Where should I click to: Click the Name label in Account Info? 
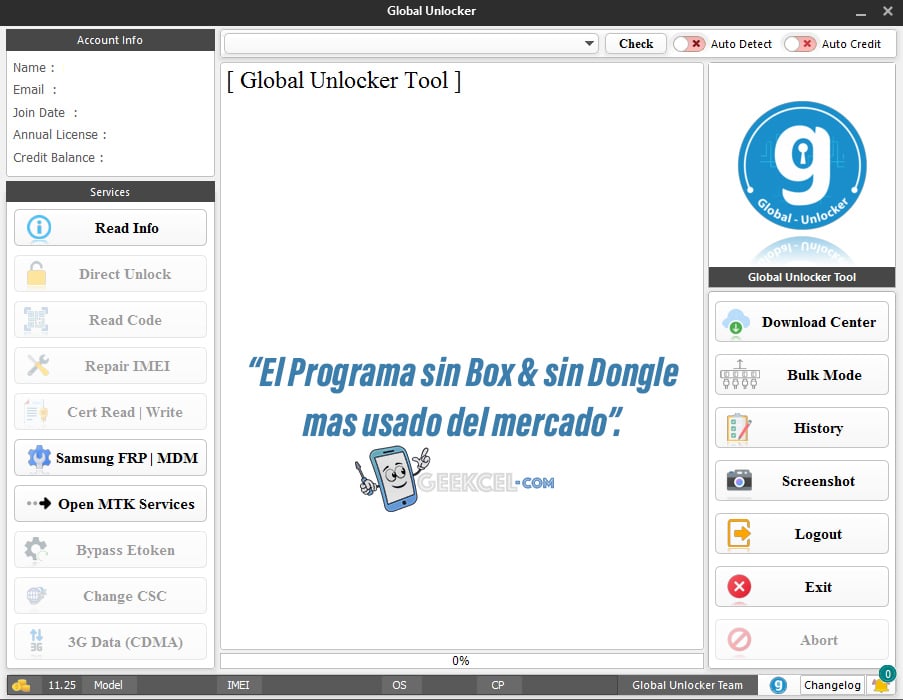coord(33,68)
